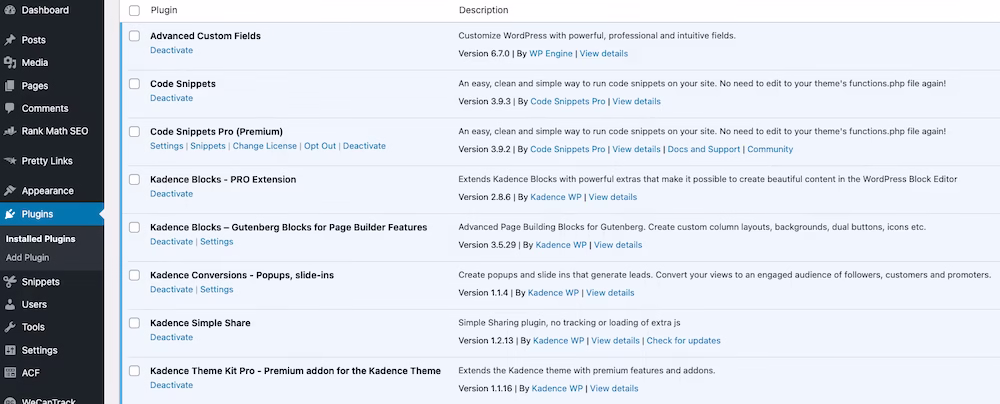1000x404 pixels.
Task: Sort by the Plugin column header
Action: 164,10
